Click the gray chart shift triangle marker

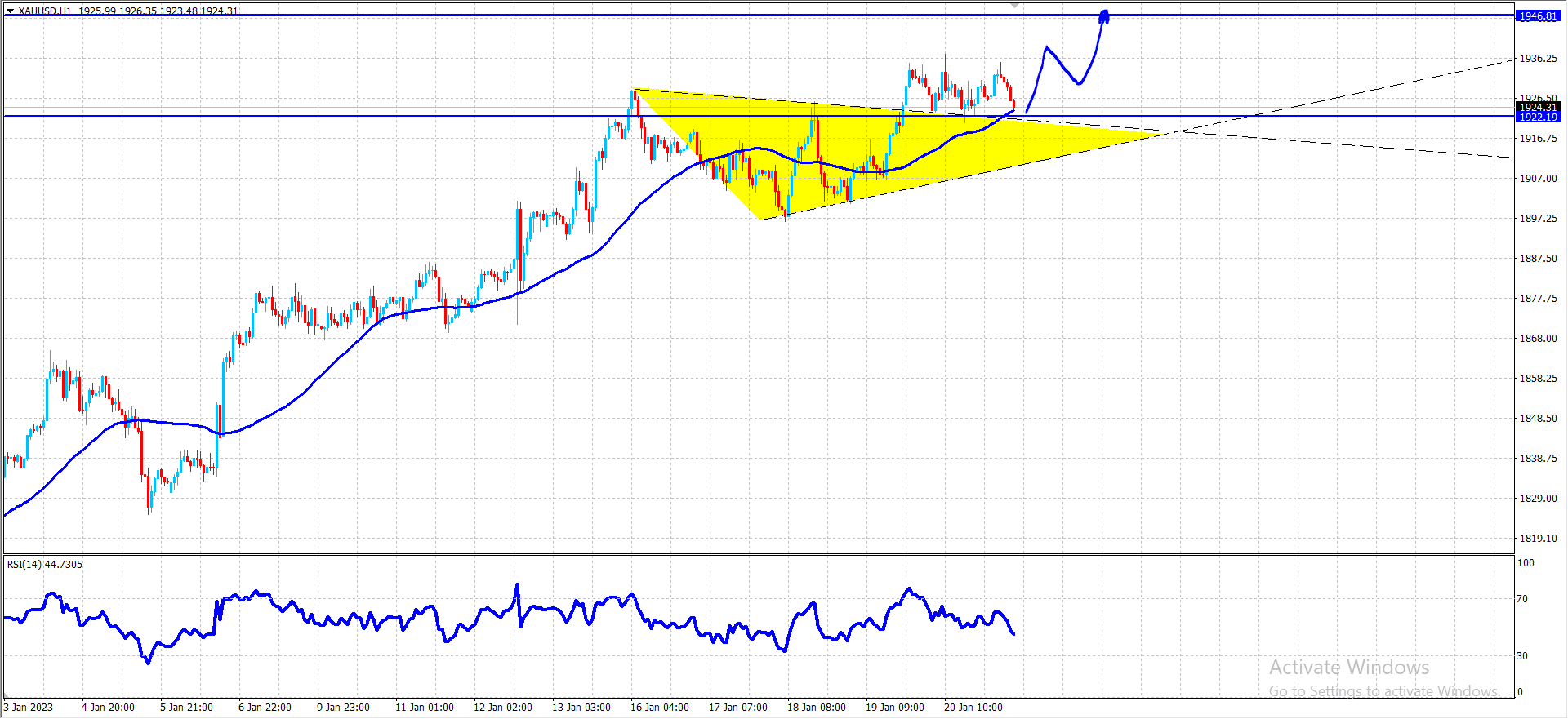[1015, 5]
